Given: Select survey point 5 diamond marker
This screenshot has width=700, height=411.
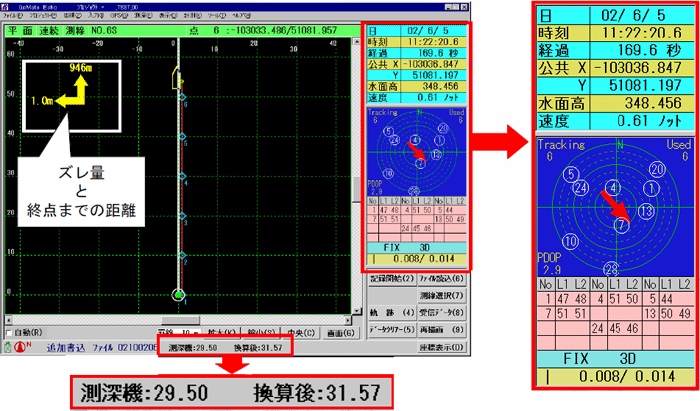Looking at the screenshot, I should pyautogui.click(x=182, y=137).
